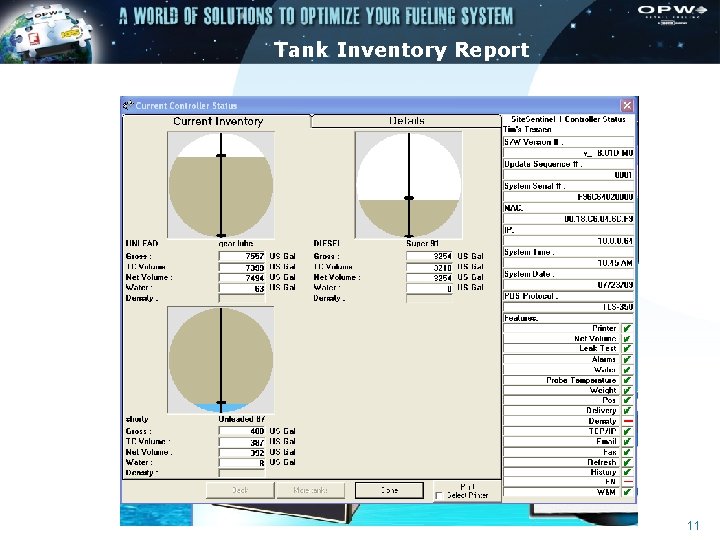720x540 pixels.
Task: Select the Current Inventory tab
Action: (x=218, y=121)
